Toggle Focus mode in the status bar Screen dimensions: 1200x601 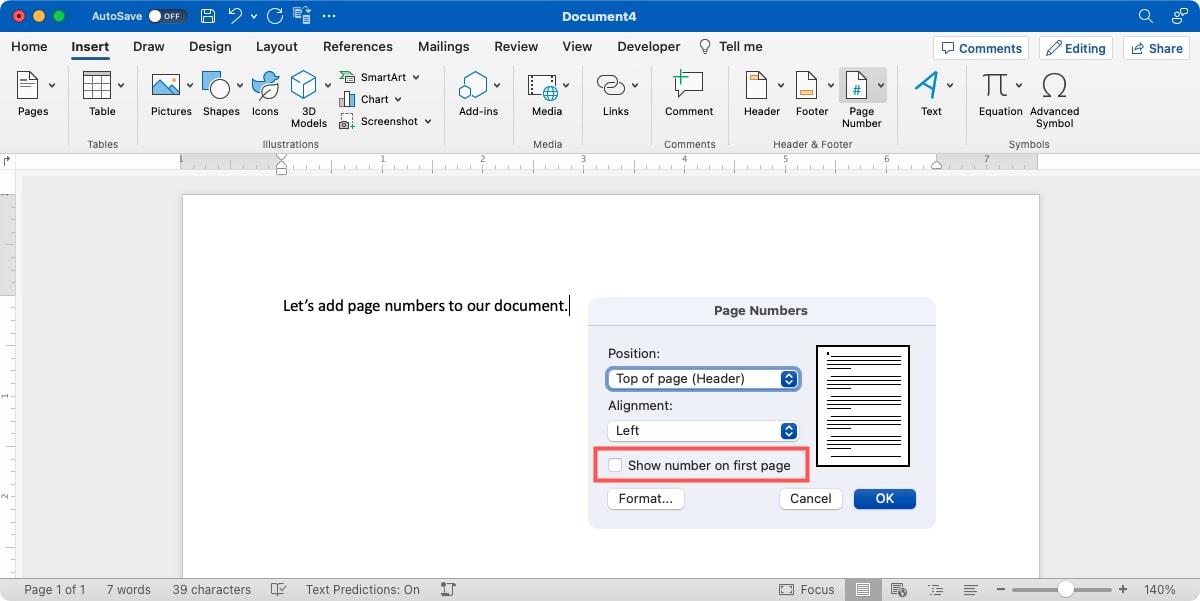[x=806, y=589]
